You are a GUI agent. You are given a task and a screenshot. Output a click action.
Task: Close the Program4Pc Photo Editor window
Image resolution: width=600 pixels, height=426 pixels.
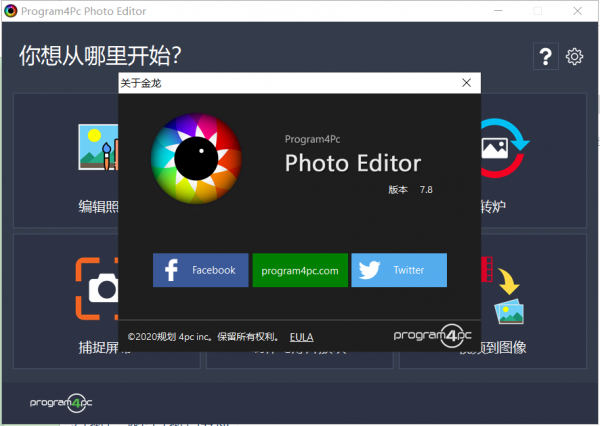577,11
